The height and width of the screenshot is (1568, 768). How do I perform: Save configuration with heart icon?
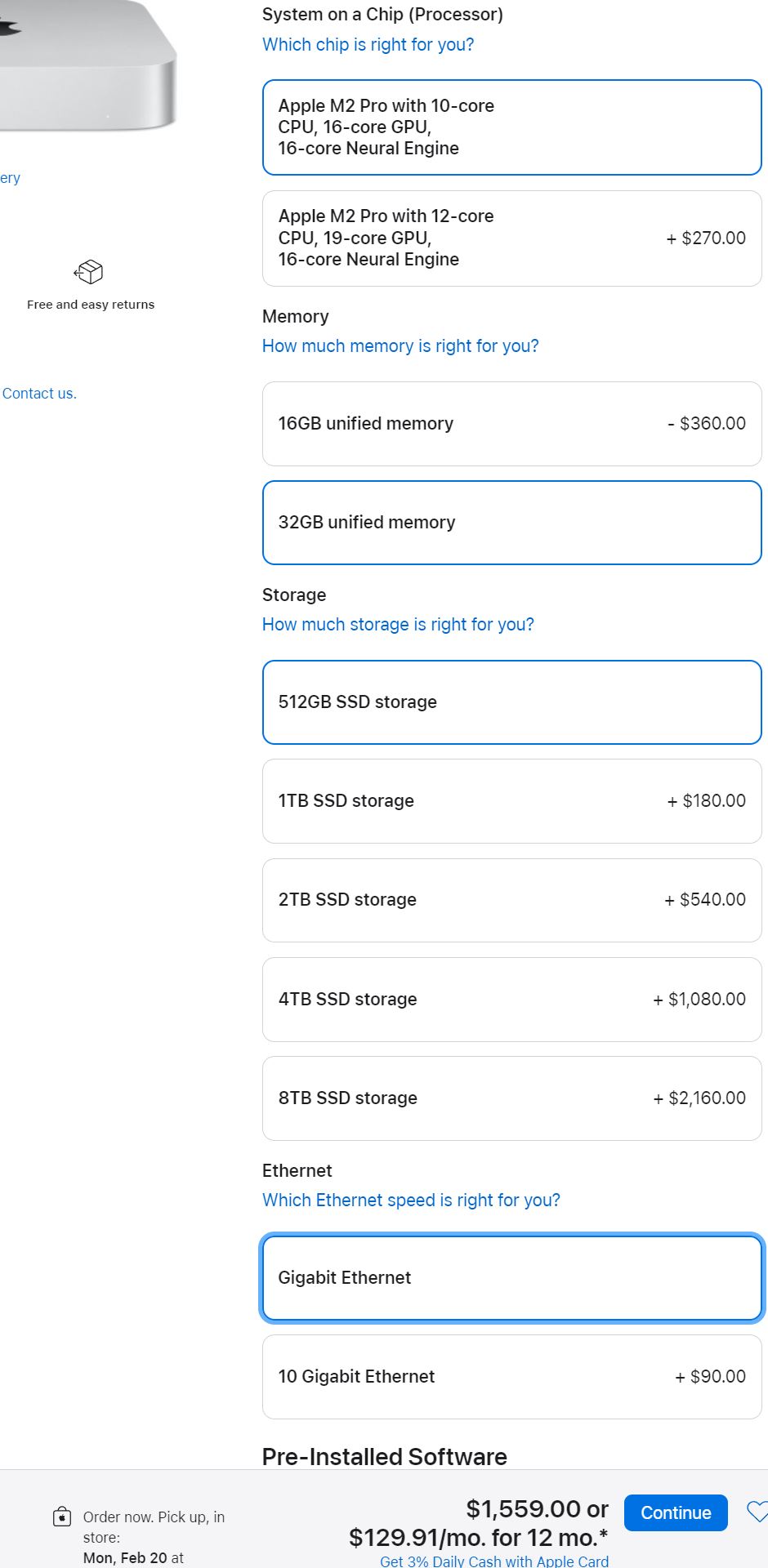pos(757,1512)
